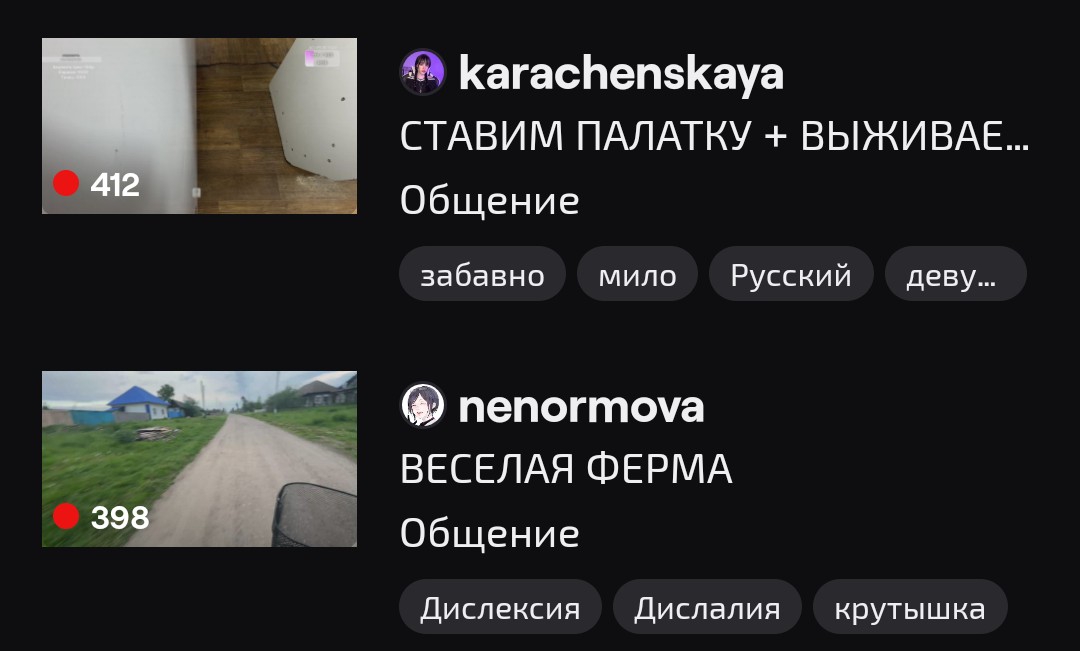Select the забавно tag

coord(482,273)
